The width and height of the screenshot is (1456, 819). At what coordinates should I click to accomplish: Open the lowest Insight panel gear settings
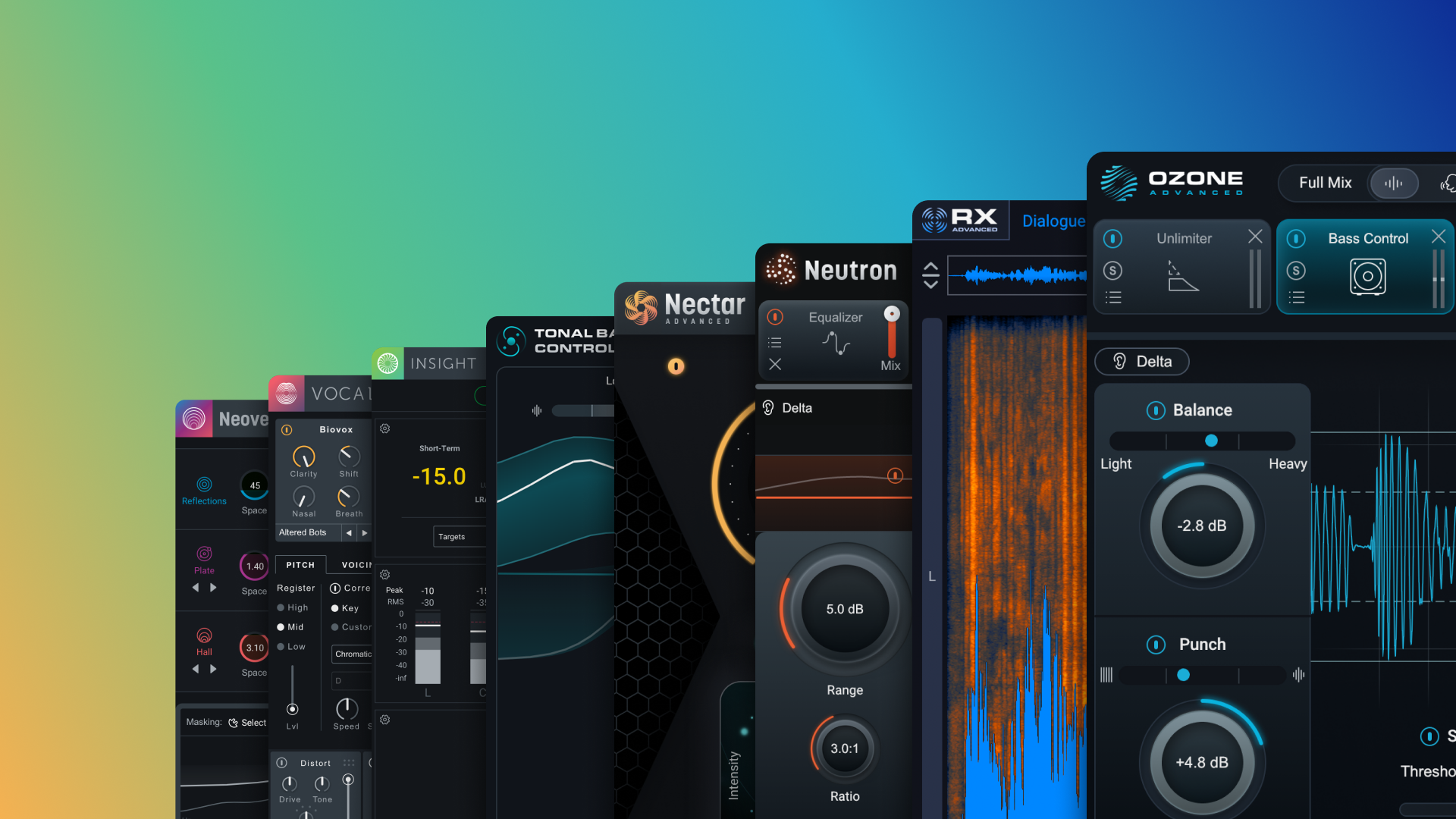click(x=385, y=720)
